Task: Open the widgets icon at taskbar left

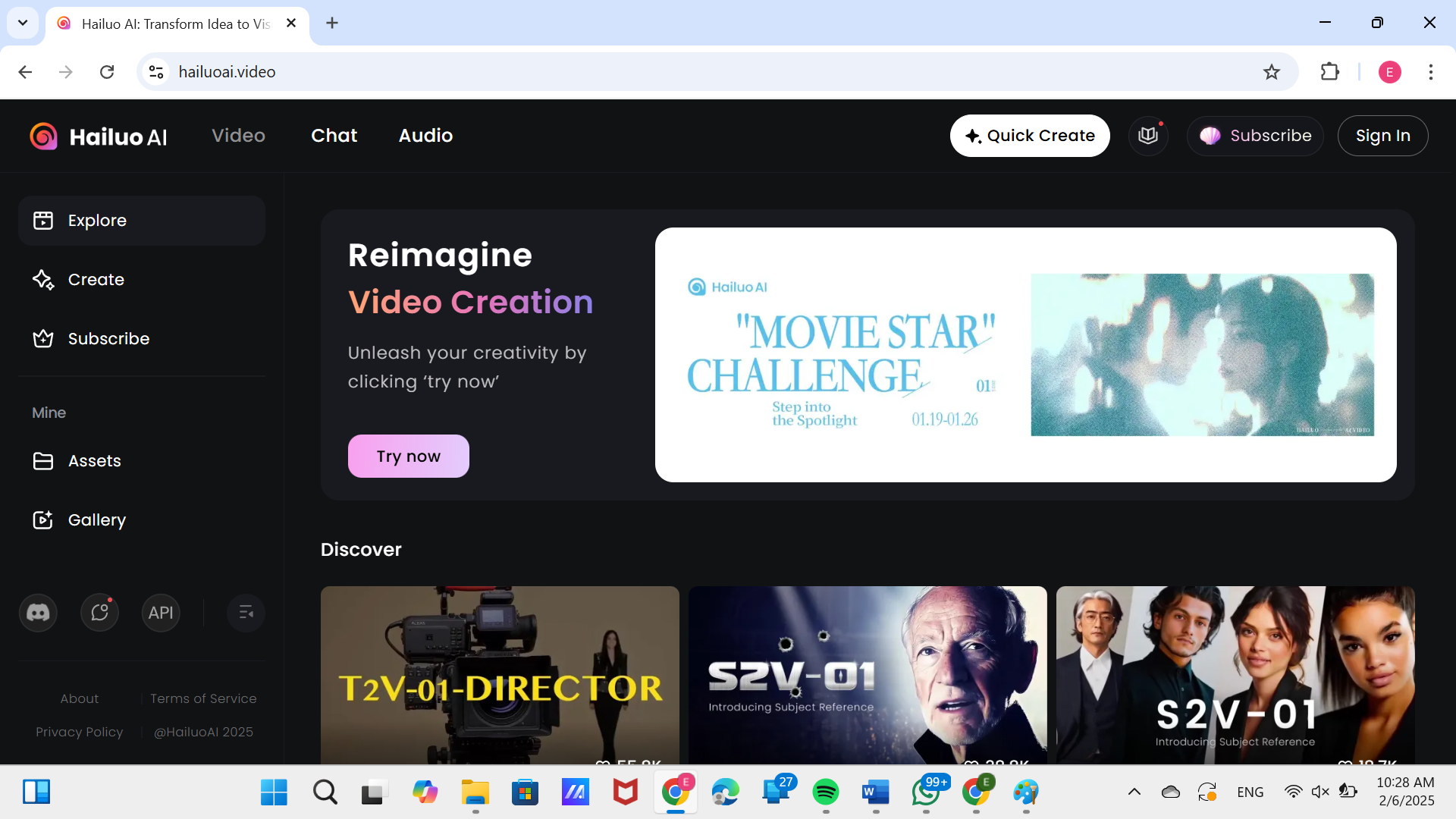Action: coord(36,792)
